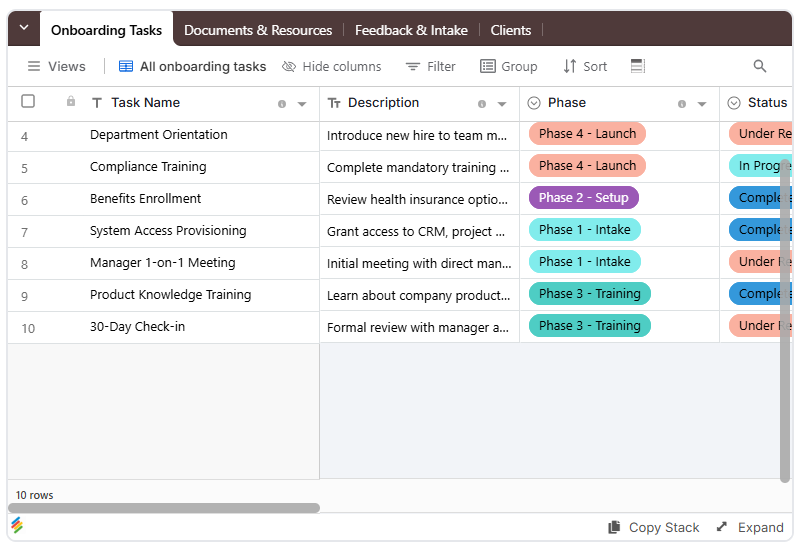804x553 pixels.
Task: Click description 'Initial meeting with direct man...'
Action: 419,264
